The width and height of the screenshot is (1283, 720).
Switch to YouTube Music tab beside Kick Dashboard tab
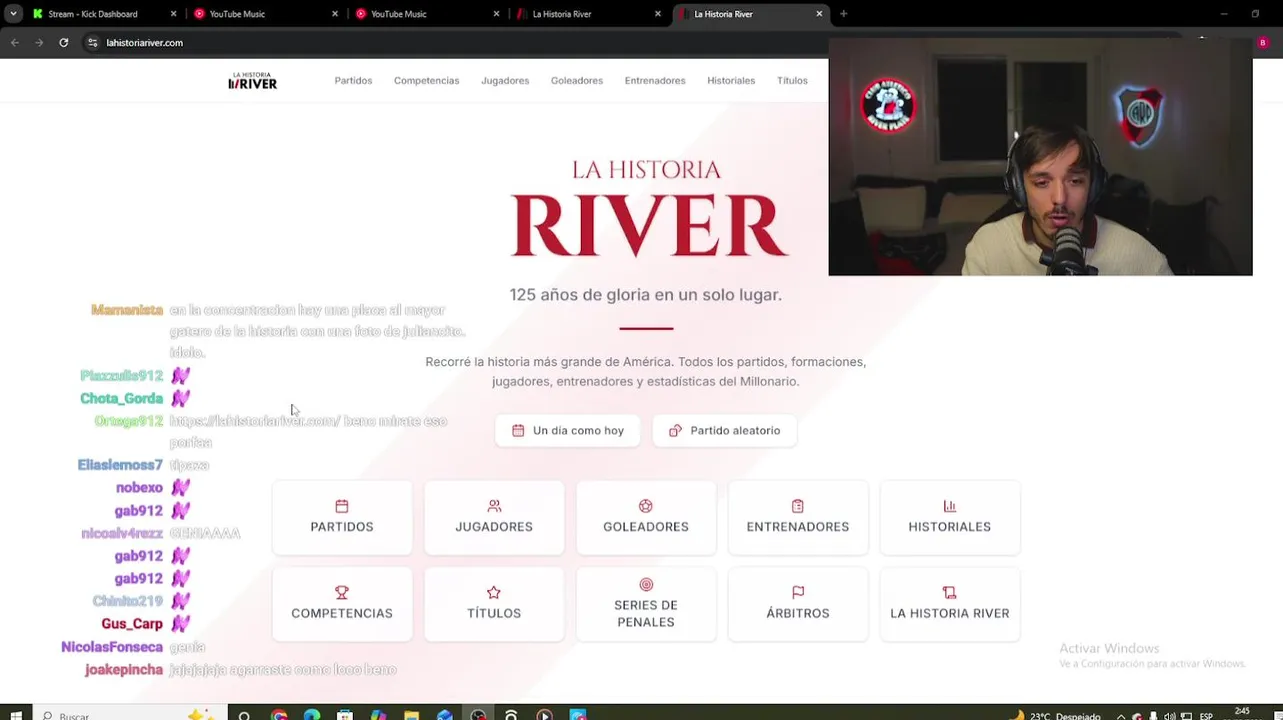263,14
